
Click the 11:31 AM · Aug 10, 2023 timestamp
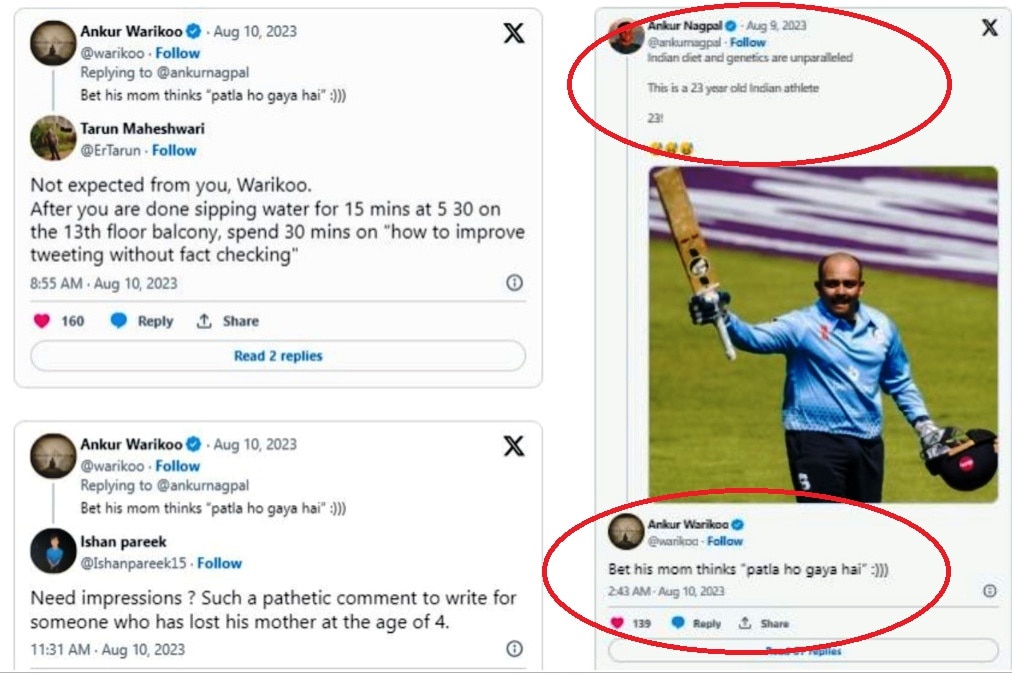[x=107, y=649]
